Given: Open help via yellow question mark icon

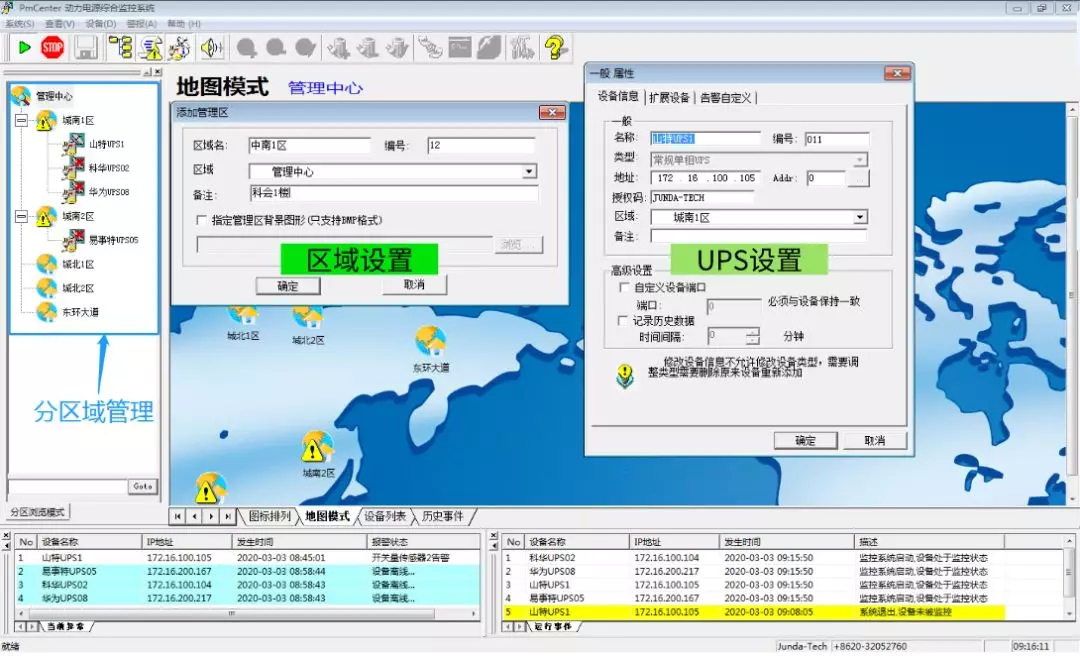Looking at the screenshot, I should tap(556, 47).
